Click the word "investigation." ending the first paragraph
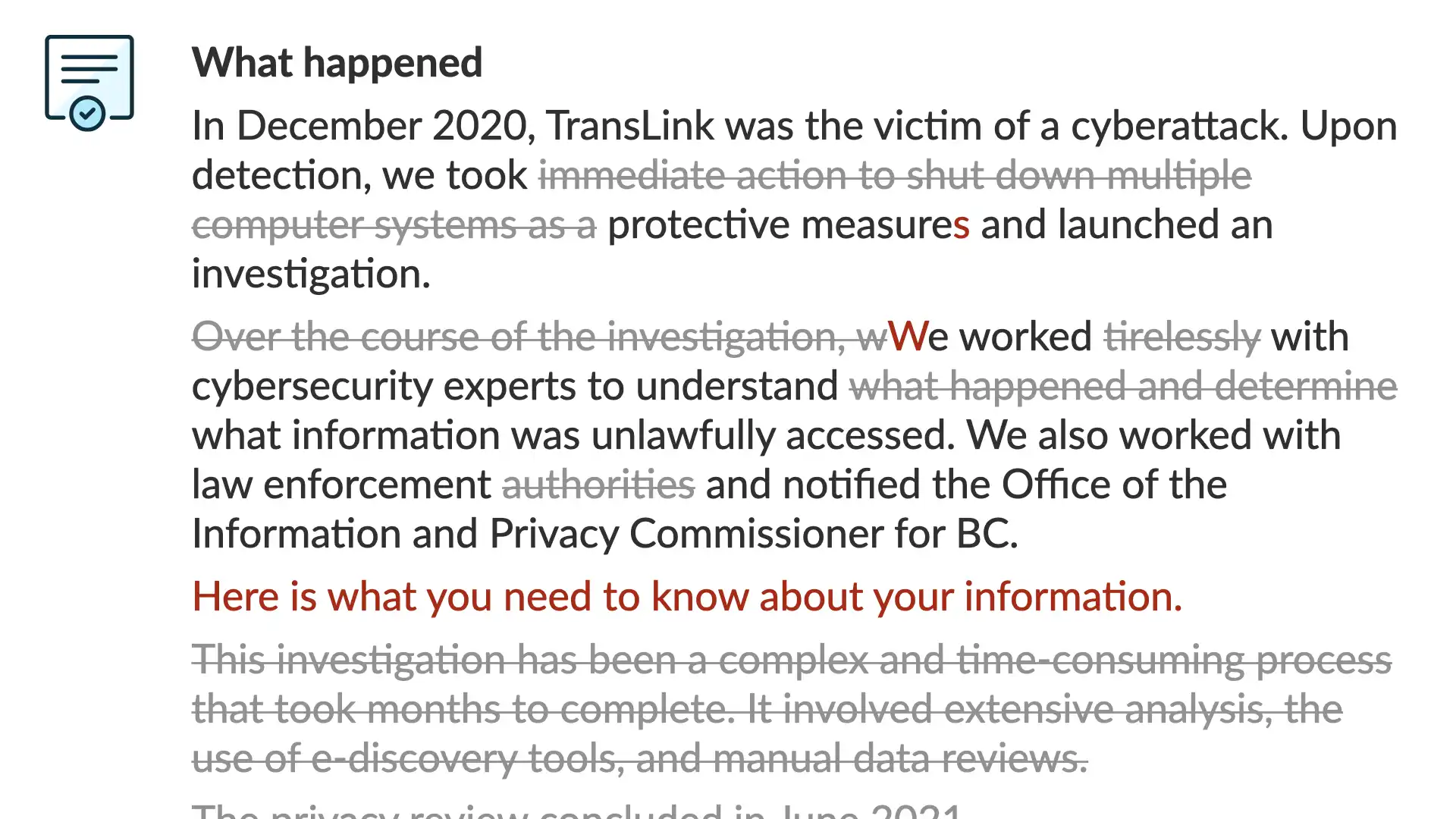Viewport: 1456px width, 819px height. [311, 275]
